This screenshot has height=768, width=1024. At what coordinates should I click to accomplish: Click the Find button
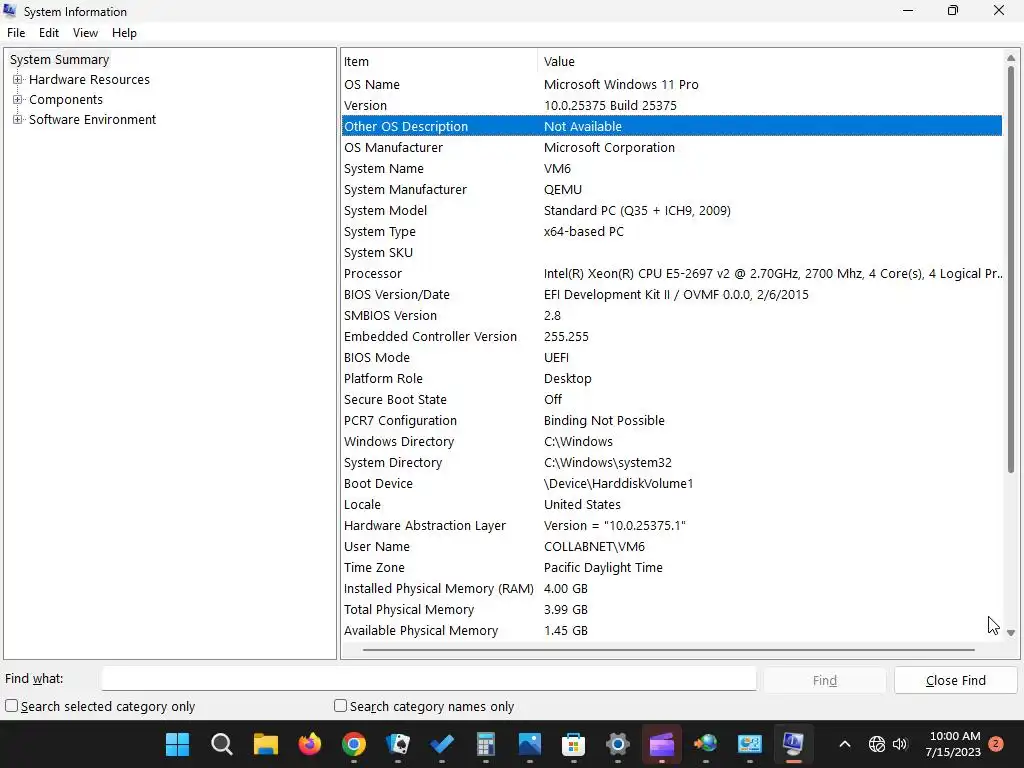825,680
